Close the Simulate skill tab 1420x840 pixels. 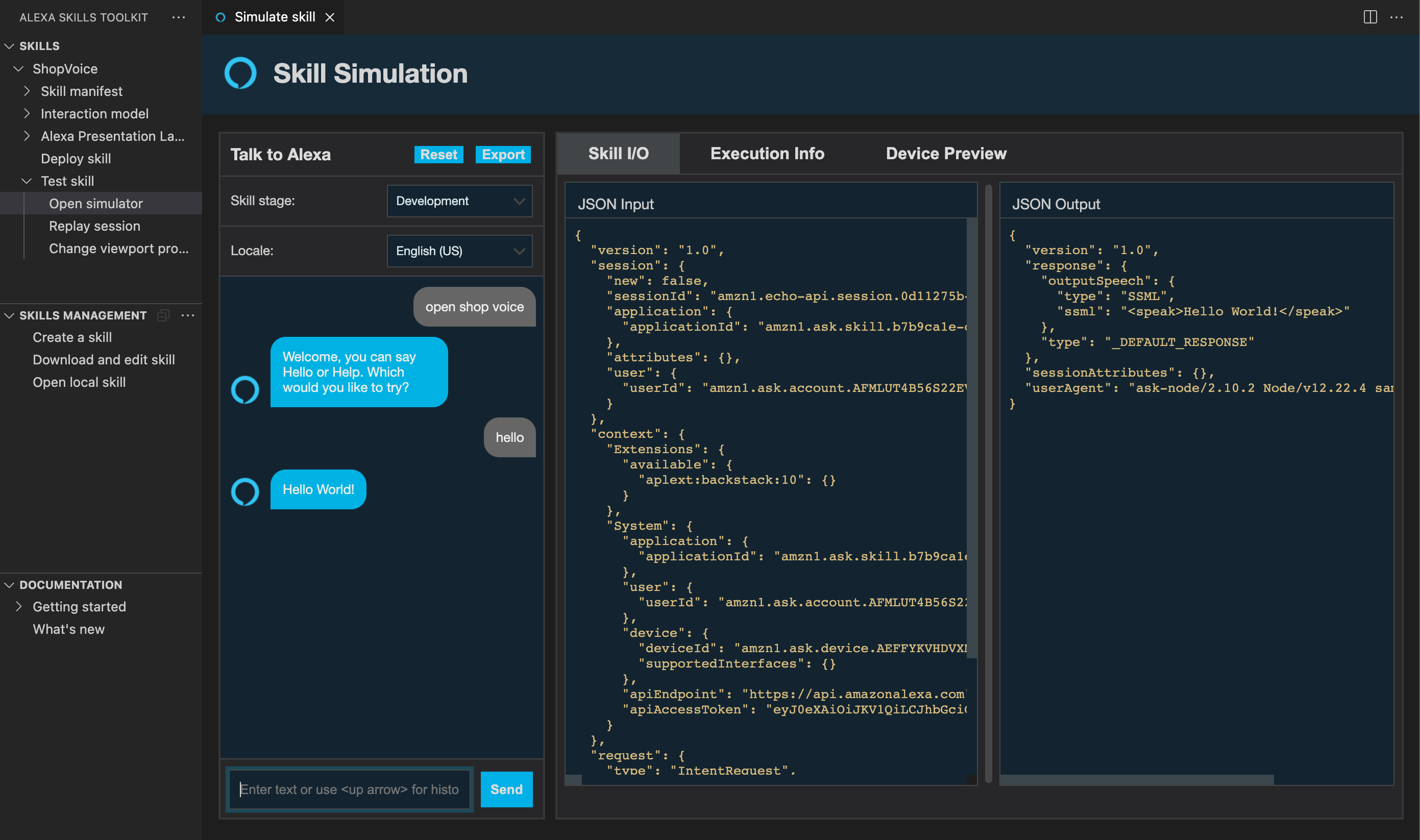coord(330,17)
